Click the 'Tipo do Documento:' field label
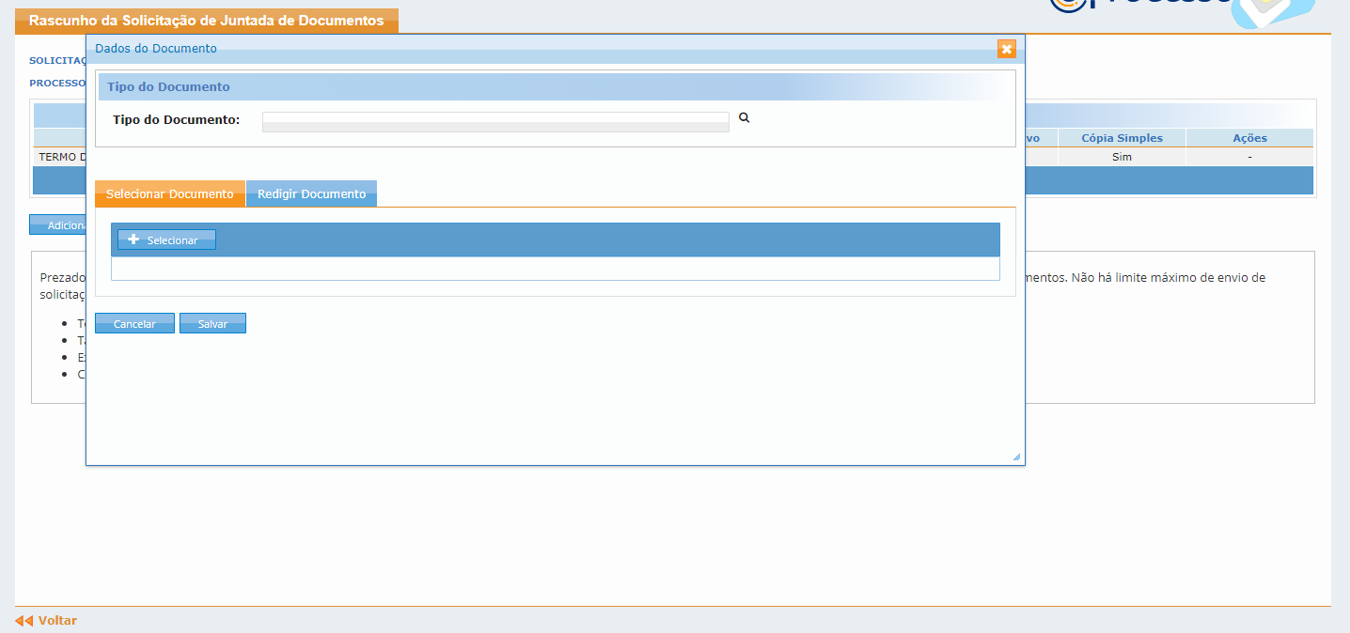This screenshot has height=633, width=1350. [176, 120]
